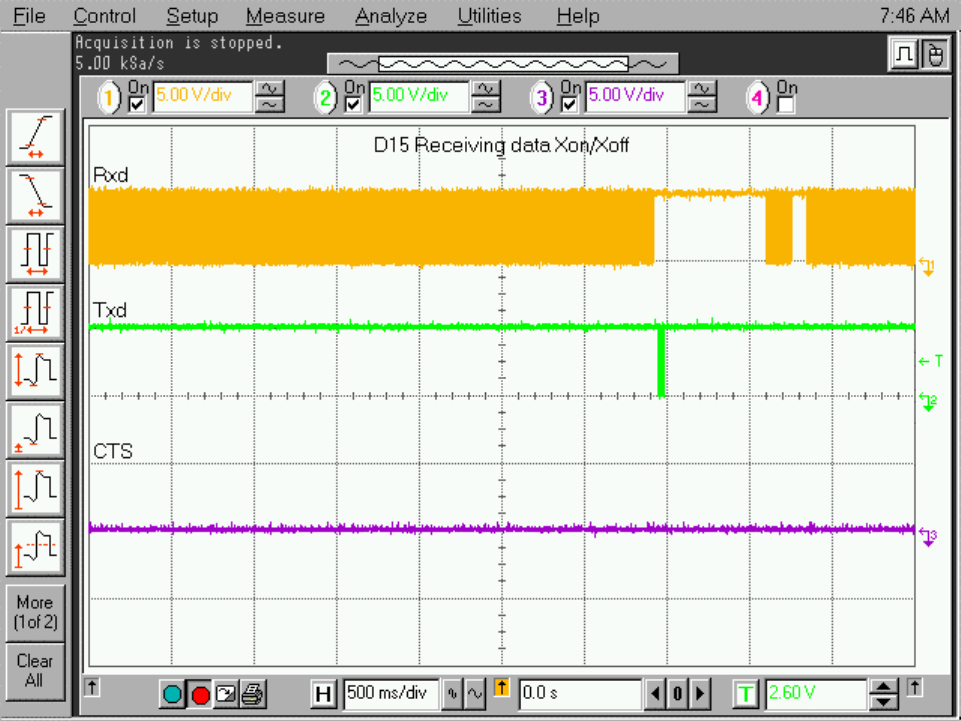The image size is (961, 721).
Task: Click the narrow-wave timebase button
Action: [453, 693]
